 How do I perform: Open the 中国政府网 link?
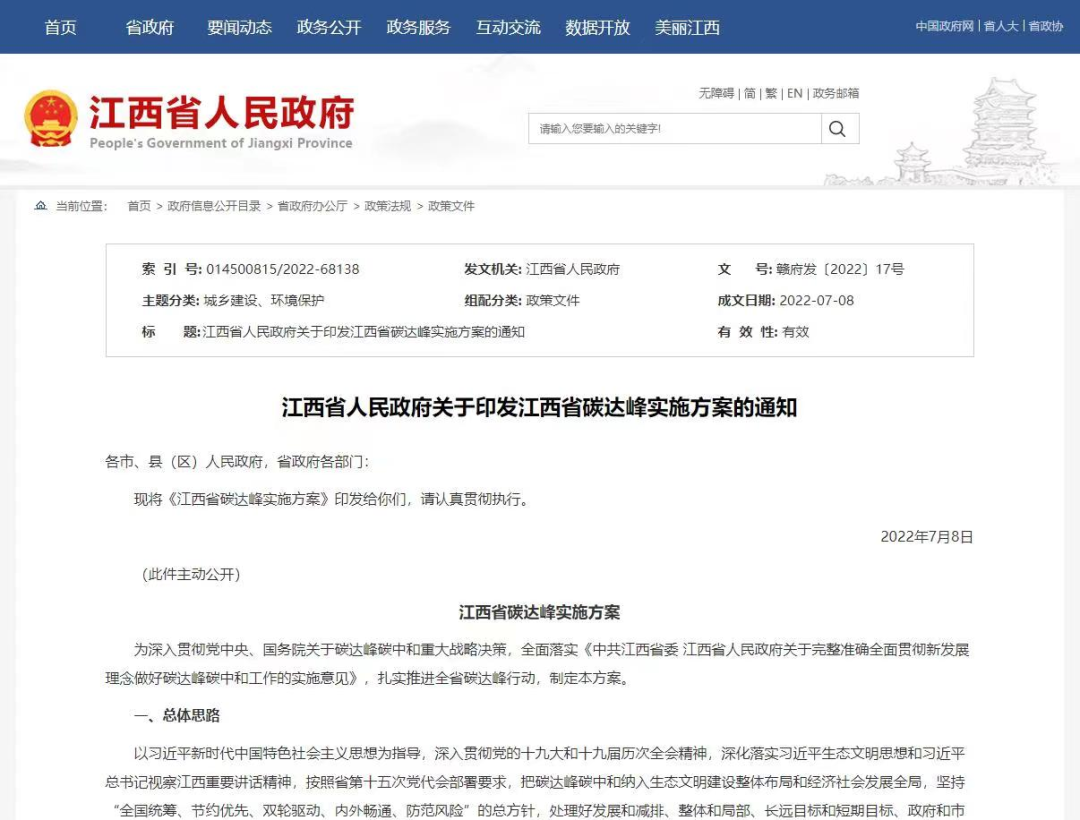[x=944, y=26]
